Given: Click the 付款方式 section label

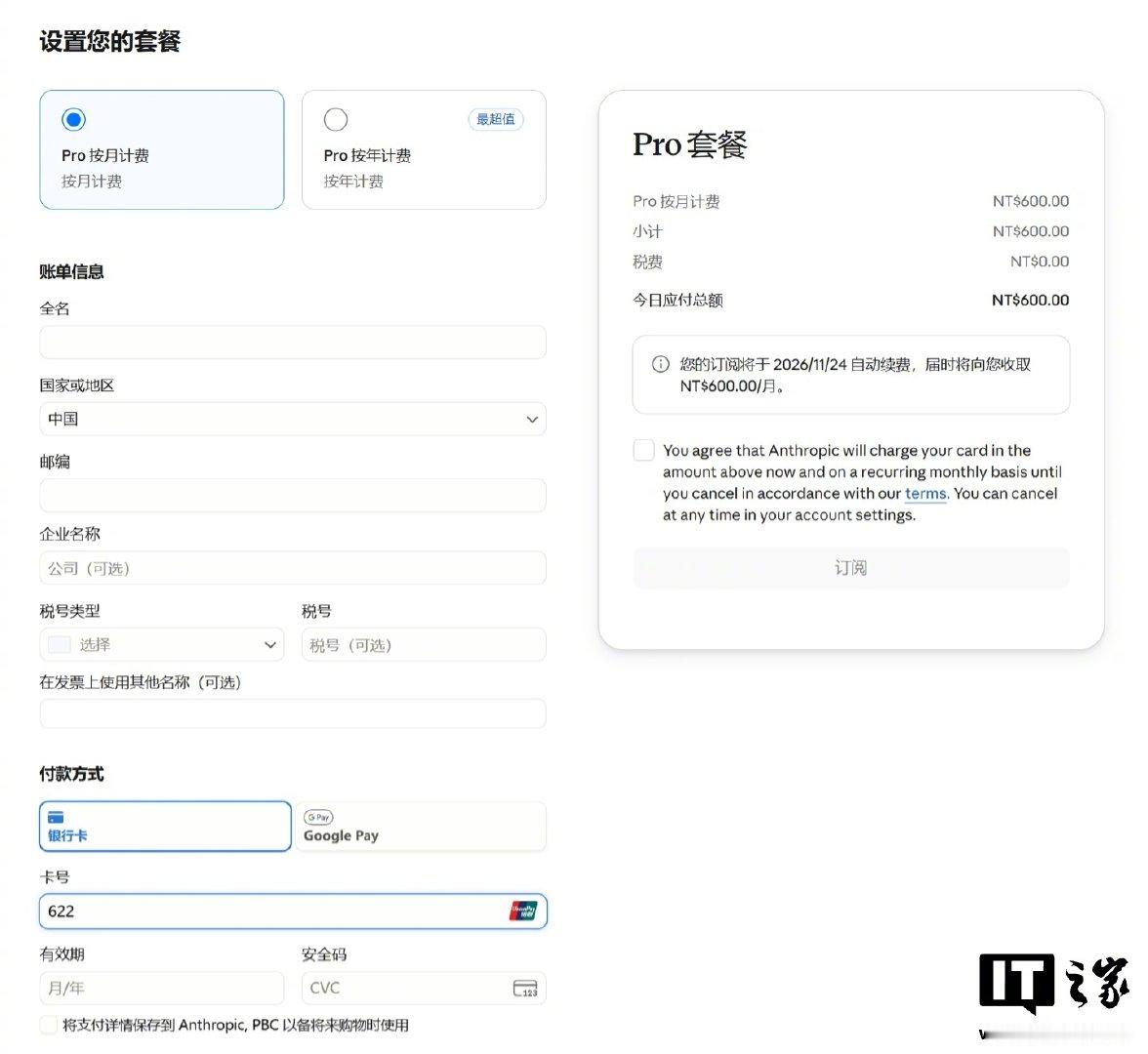Looking at the screenshot, I should [72, 774].
